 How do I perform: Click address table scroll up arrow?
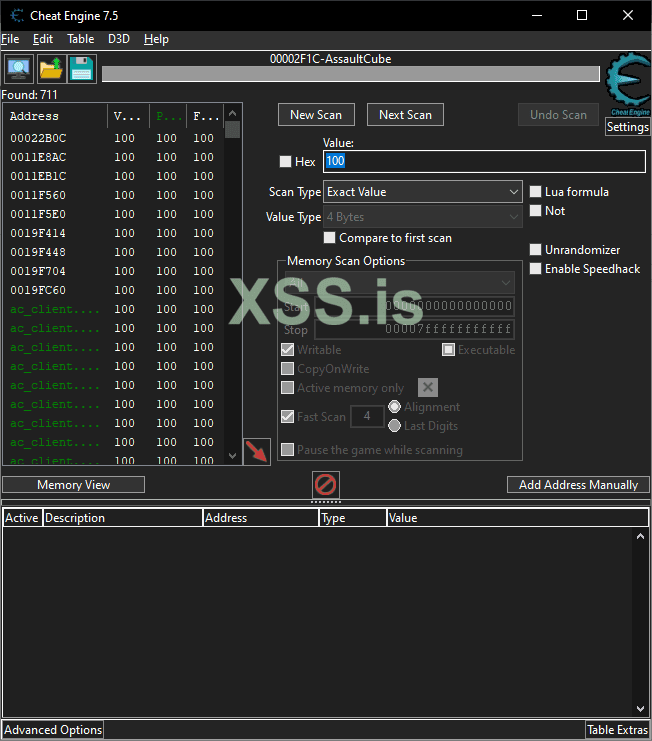[x=640, y=536]
